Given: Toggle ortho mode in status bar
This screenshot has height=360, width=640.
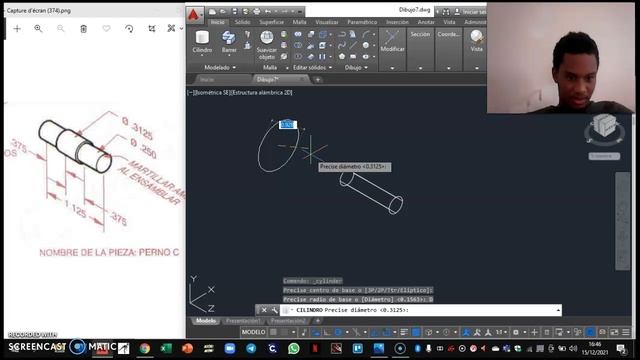Looking at the screenshot, I should click(x=327, y=332).
